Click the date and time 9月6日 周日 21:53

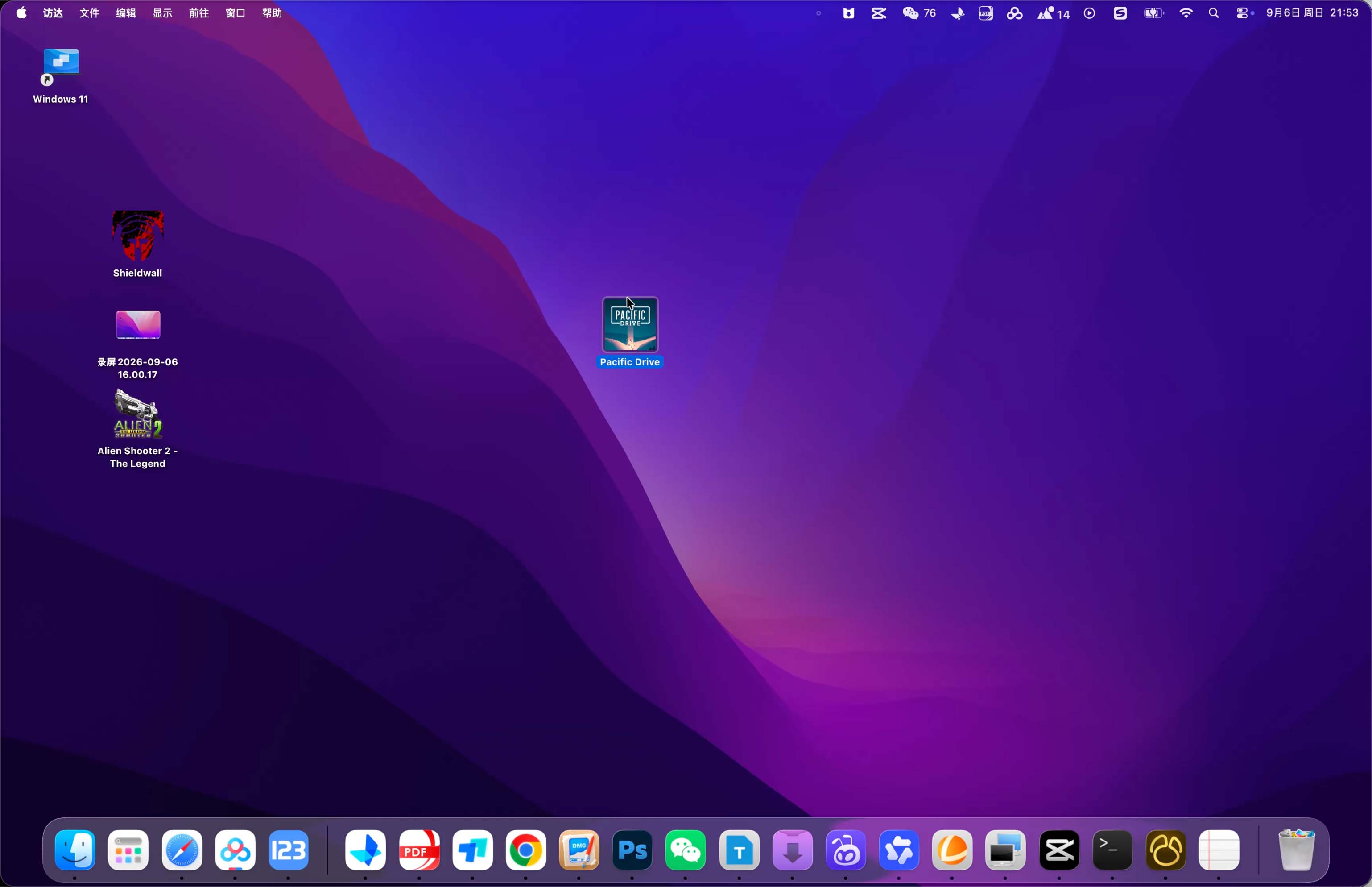1312,12
